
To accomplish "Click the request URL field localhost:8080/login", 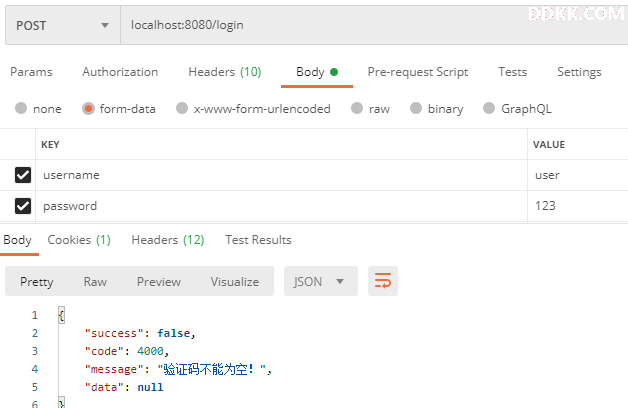I will pyautogui.click(x=374, y=25).
